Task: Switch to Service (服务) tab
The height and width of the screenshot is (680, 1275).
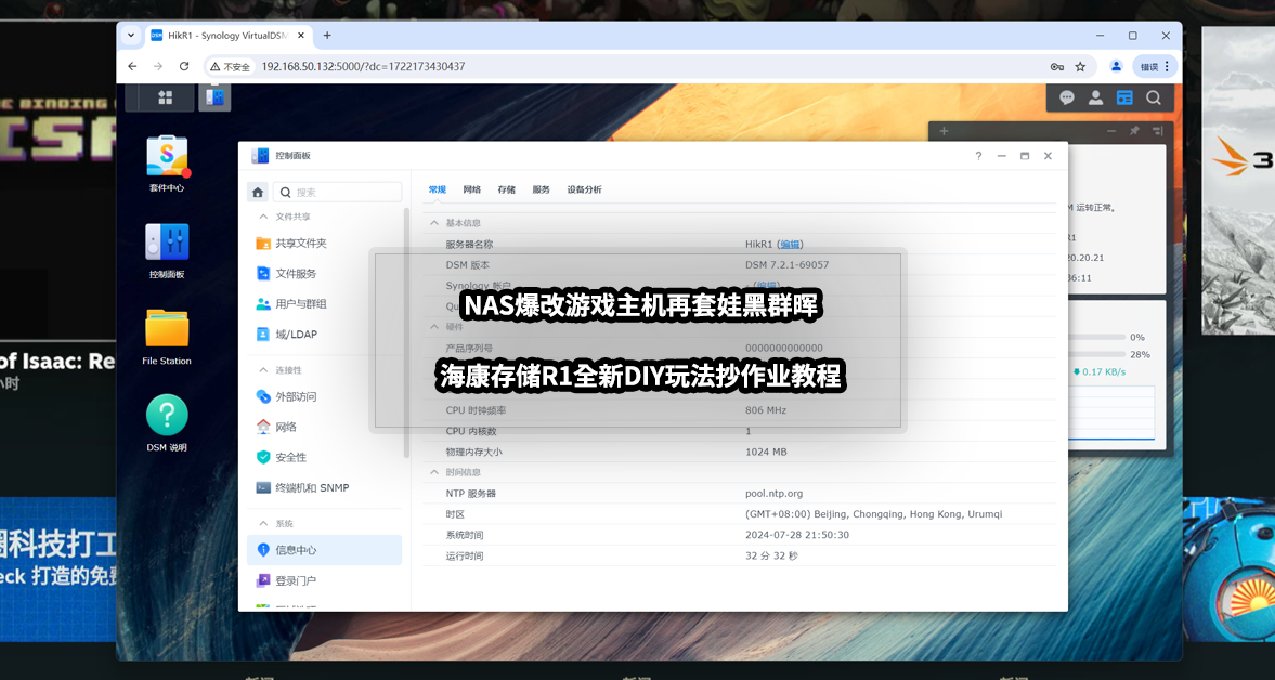Action: (x=541, y=189)
